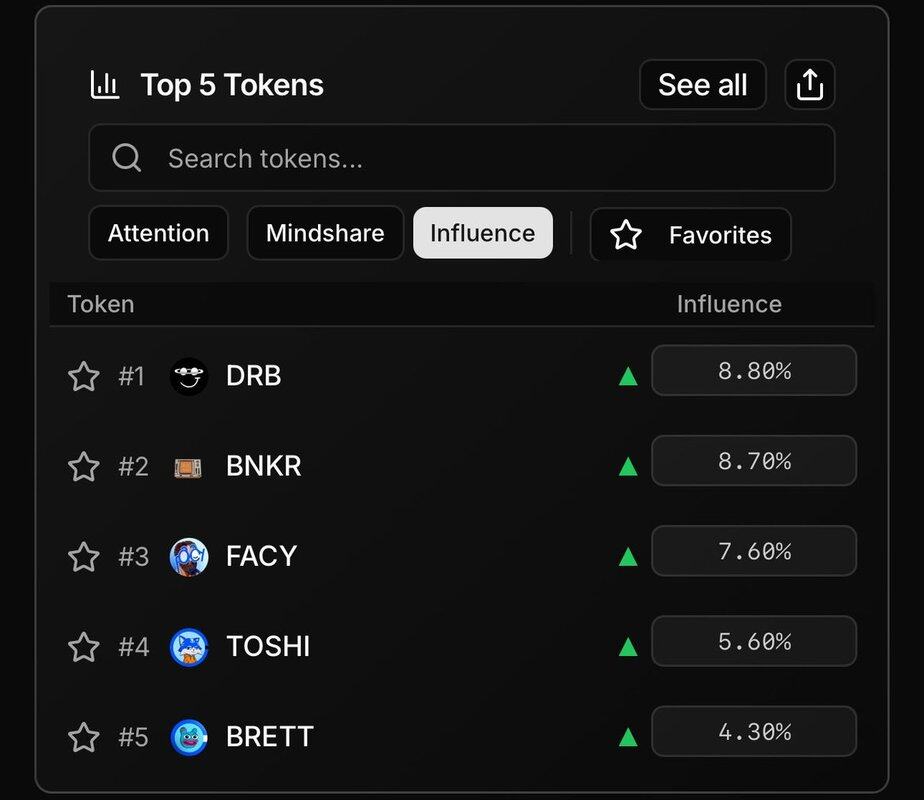Click the magnifier icon in search bar
The width and height of the screenshot is (924, 800).
click(x=127, y=158)
